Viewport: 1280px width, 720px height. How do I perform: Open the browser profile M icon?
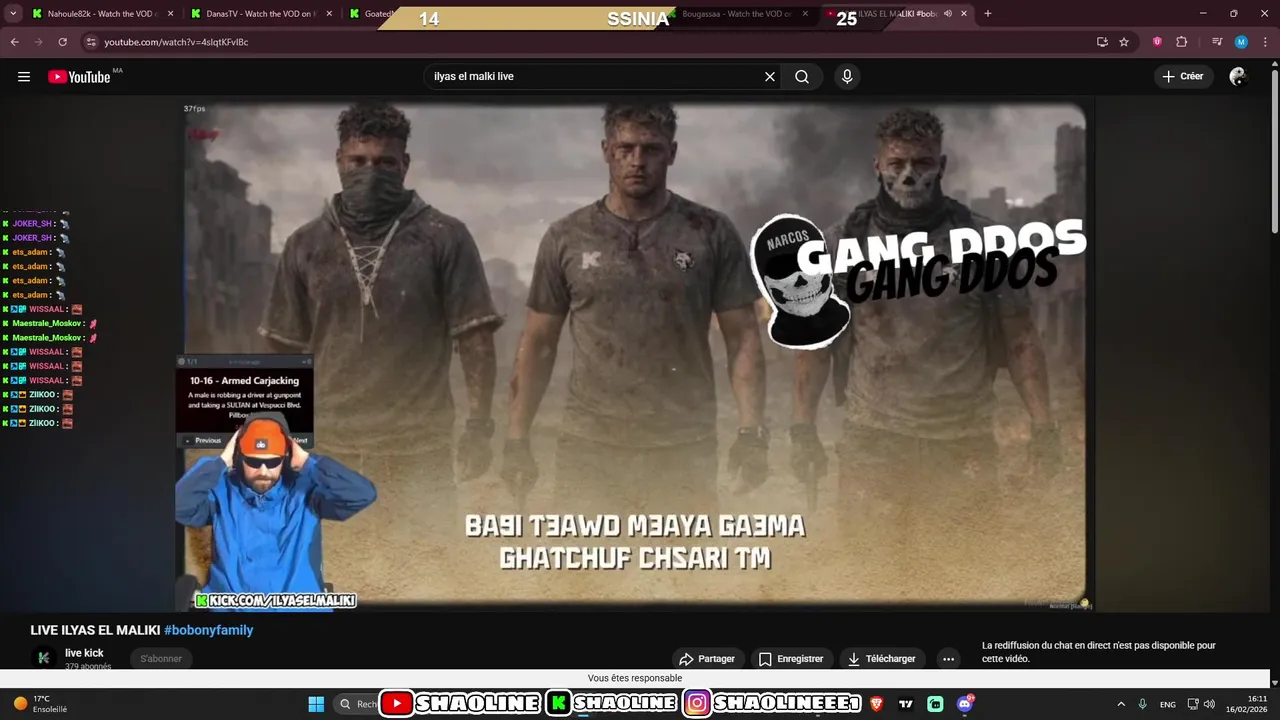tap(1241, 42)
